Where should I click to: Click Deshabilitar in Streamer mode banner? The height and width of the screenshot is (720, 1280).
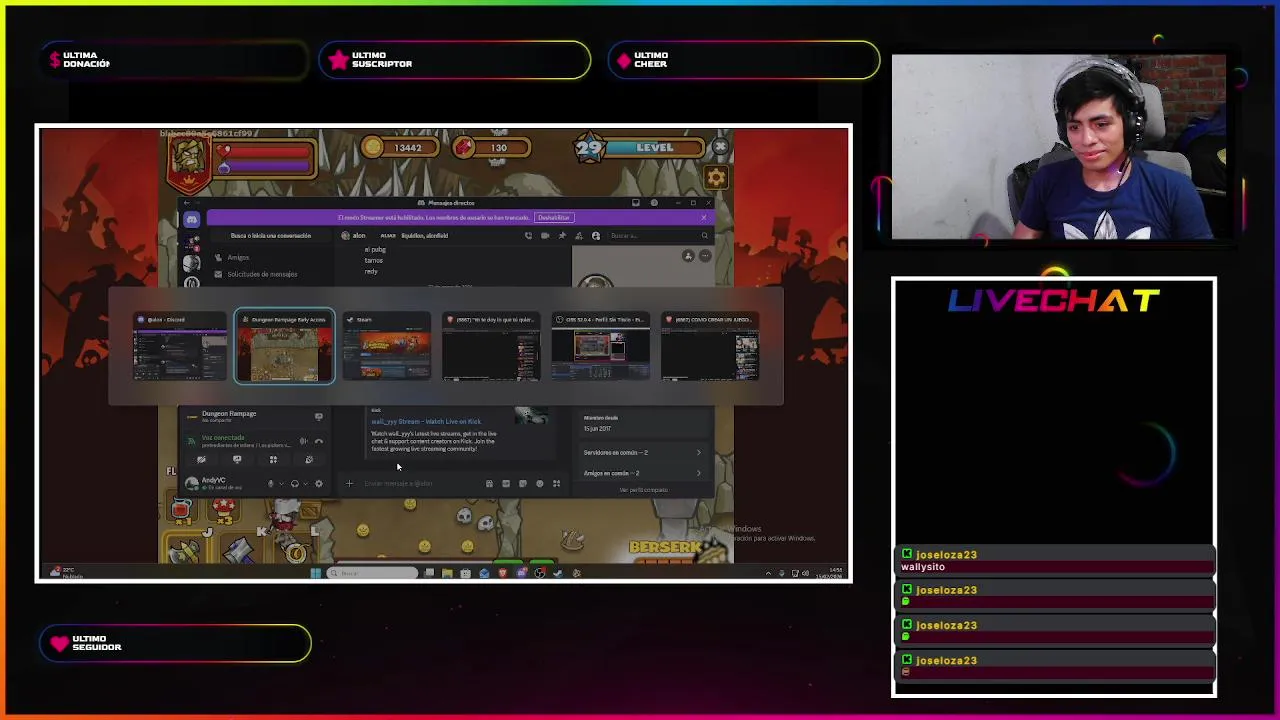coord(554,217)
